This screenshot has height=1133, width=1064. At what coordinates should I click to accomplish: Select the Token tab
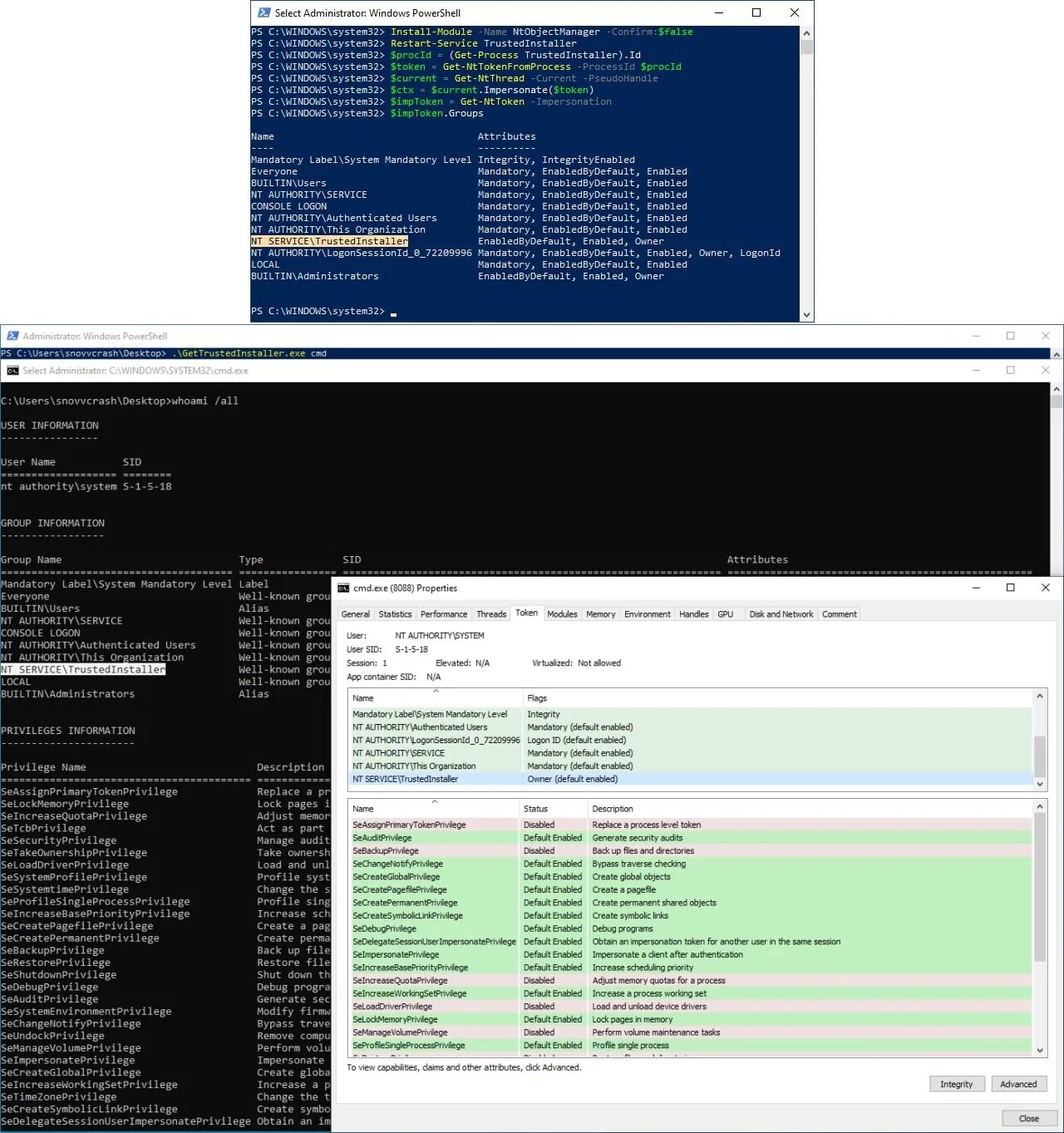click(527, 613)
